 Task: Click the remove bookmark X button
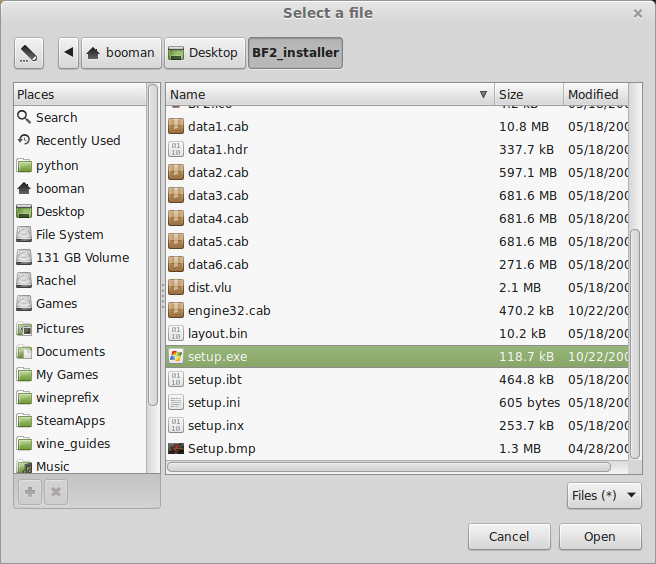coord(56,492)
